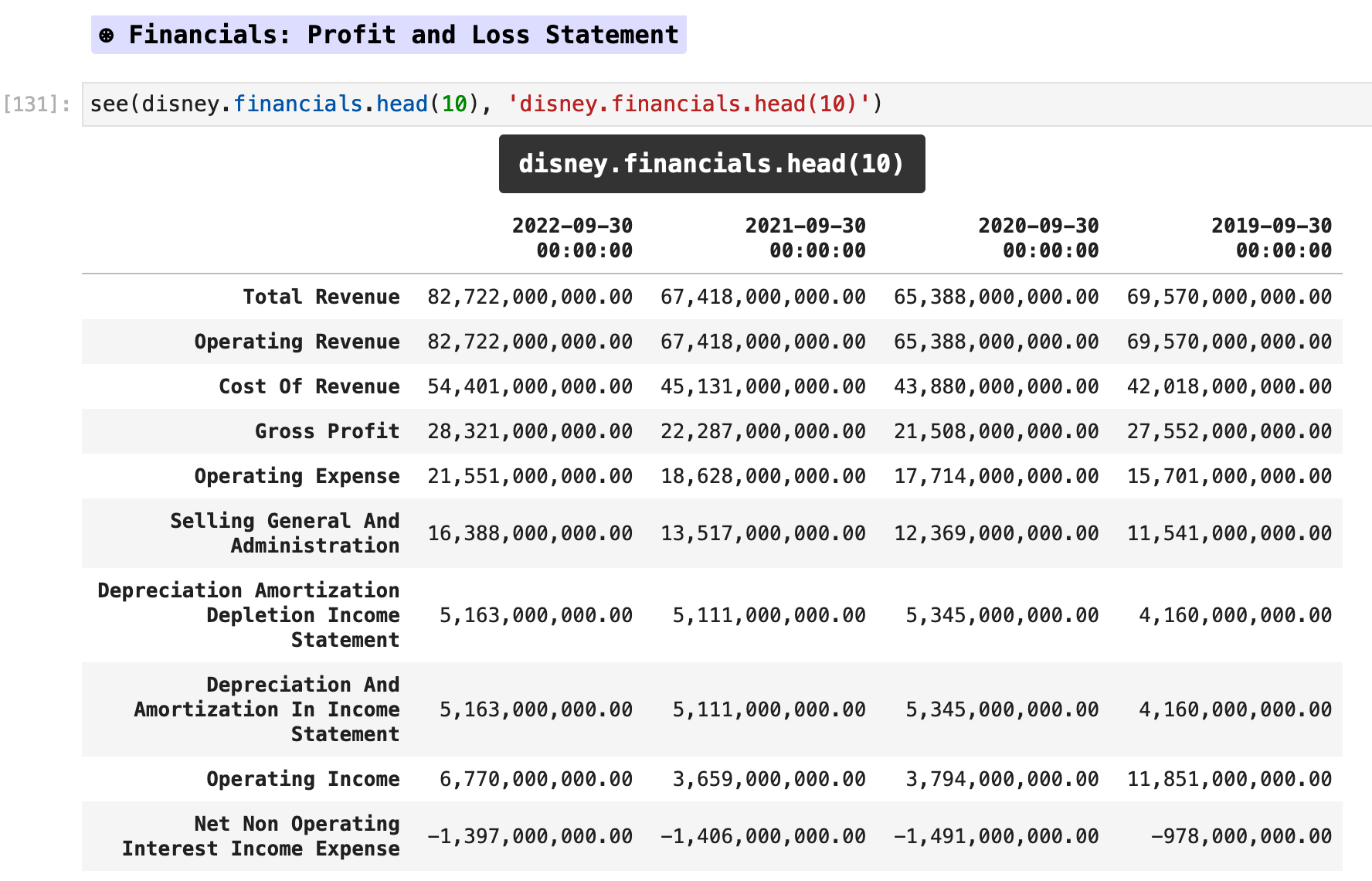Click the Cost Of Revenue value 54,401,000,000.00
Image resolution: width=1372 pixels, height=881 pixels.
pos(530,386)
